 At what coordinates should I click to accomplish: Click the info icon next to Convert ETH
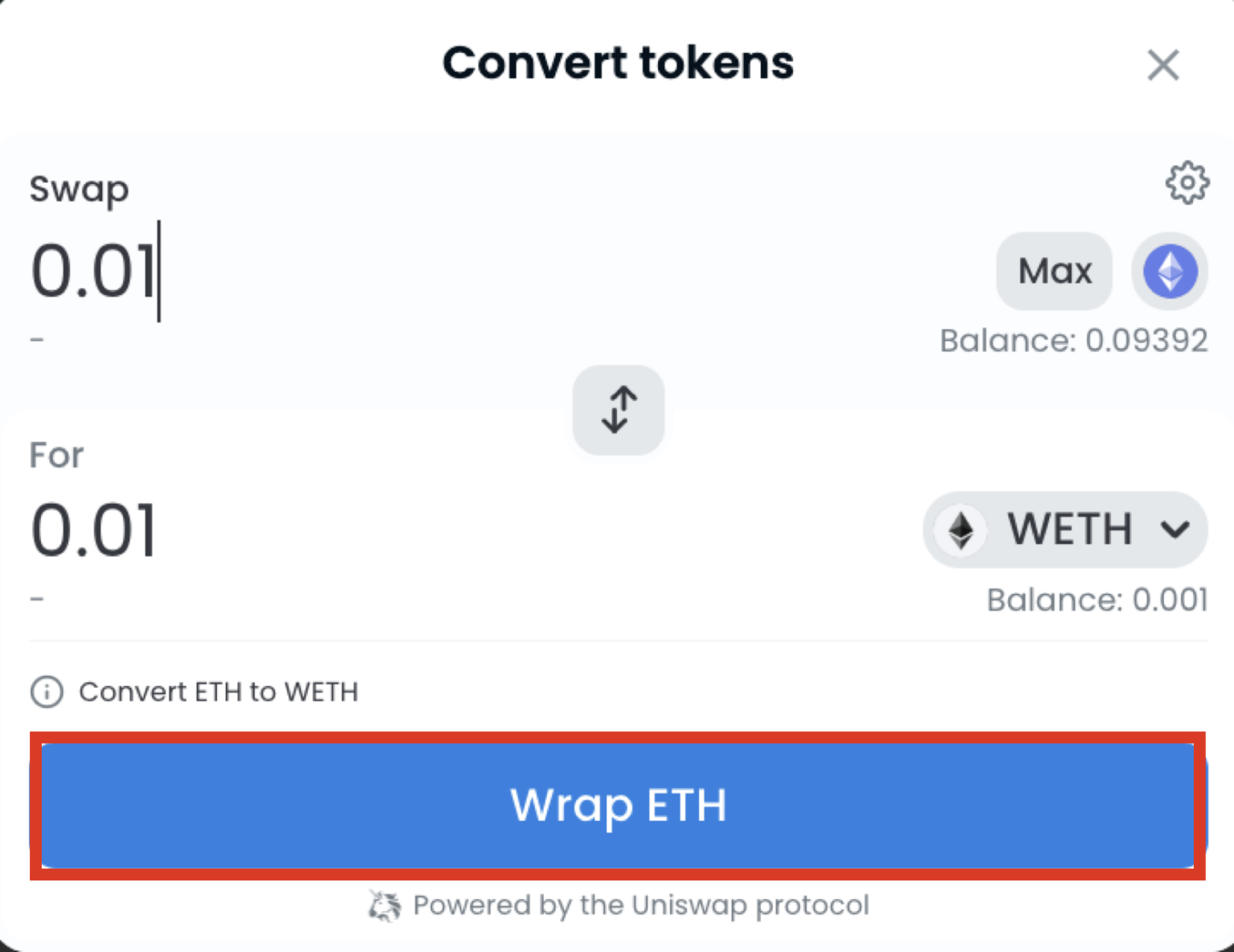point(46,692)
